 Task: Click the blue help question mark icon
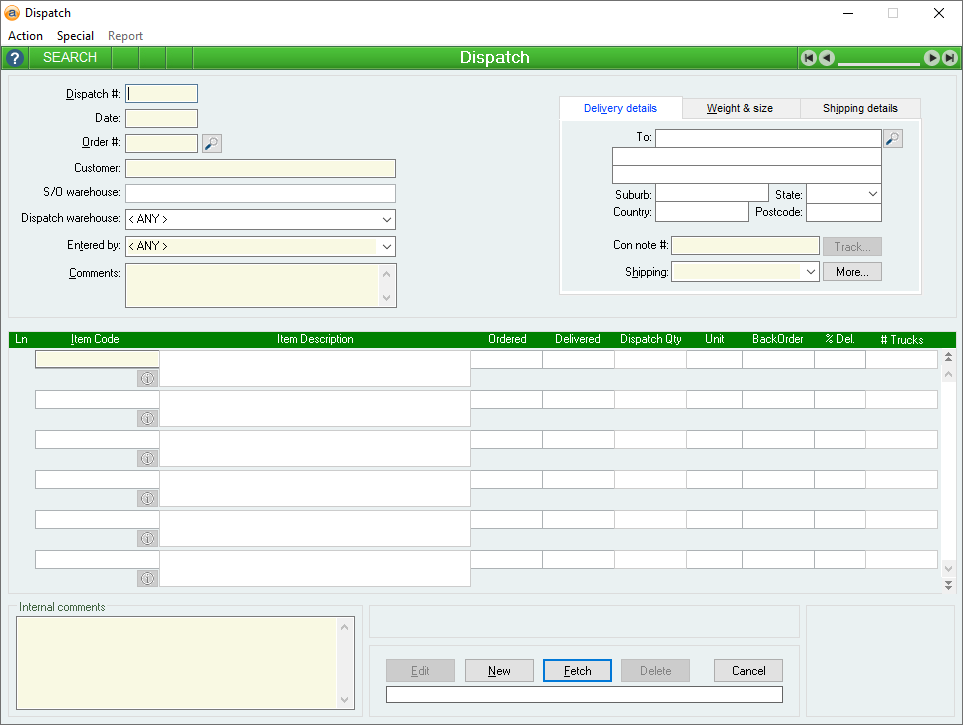[14, 58]
